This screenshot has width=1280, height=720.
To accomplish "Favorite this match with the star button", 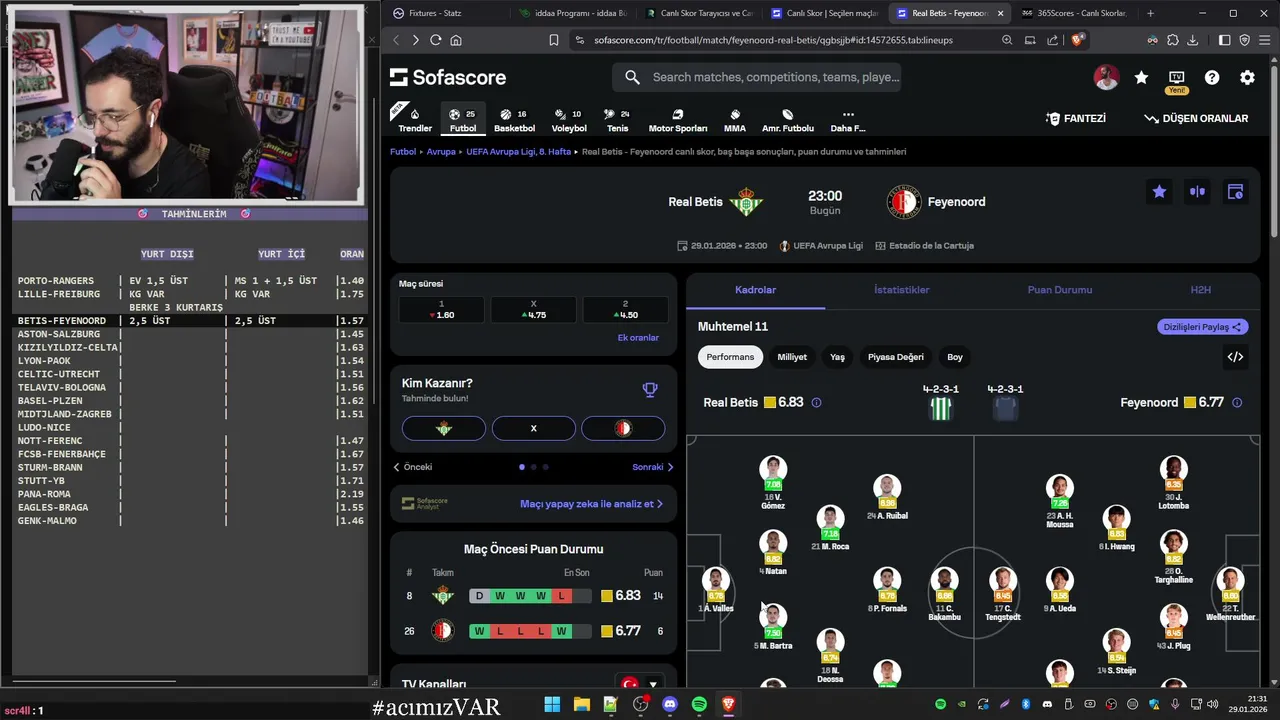I will point(1159,192).
